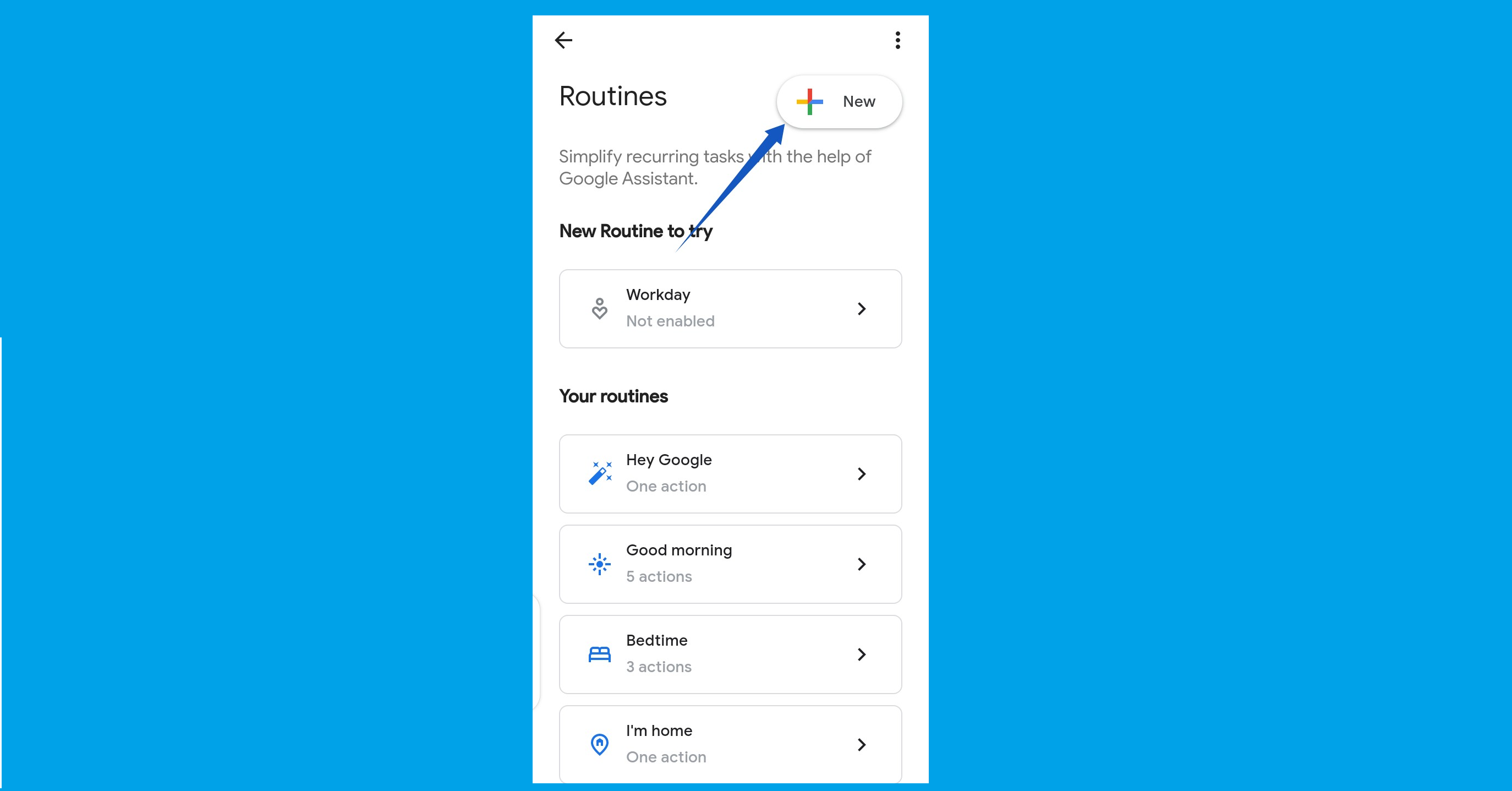Open the Workday routine

pos(730,308)
